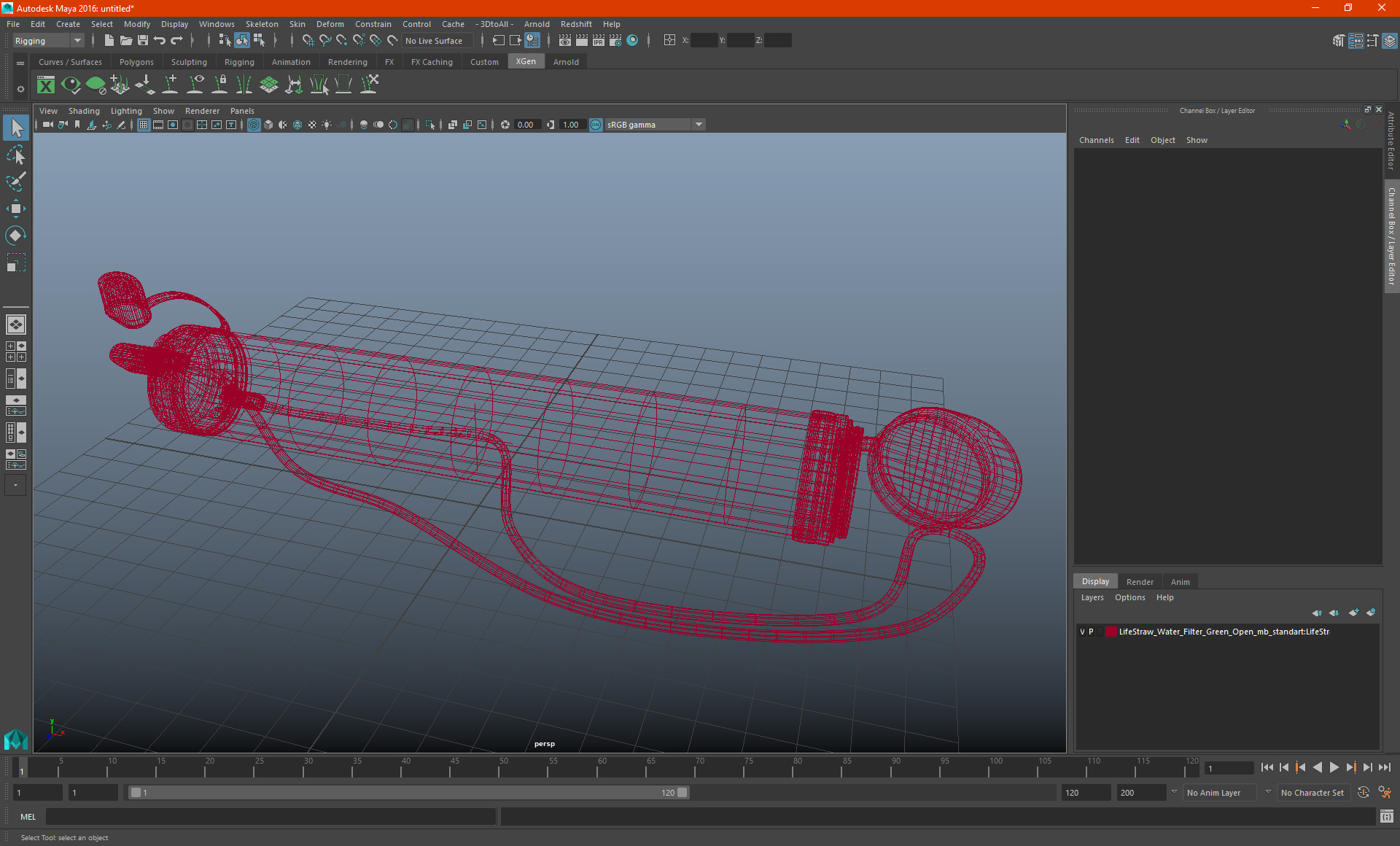Click the New Scene icon
The height and width of the screenshot is (846, 1400).
109,41
